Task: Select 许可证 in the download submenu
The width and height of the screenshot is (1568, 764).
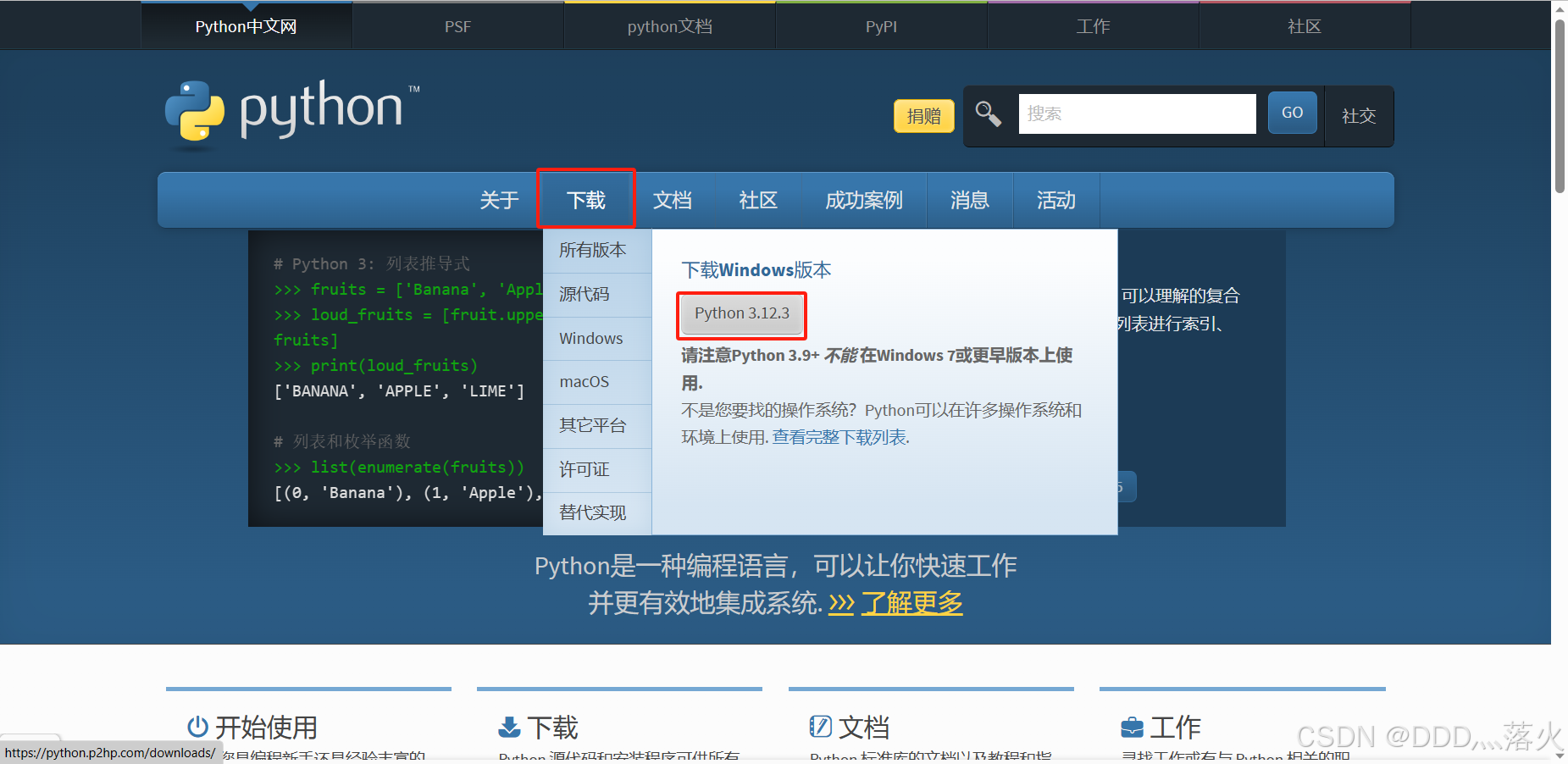Action: click(597, 469)
